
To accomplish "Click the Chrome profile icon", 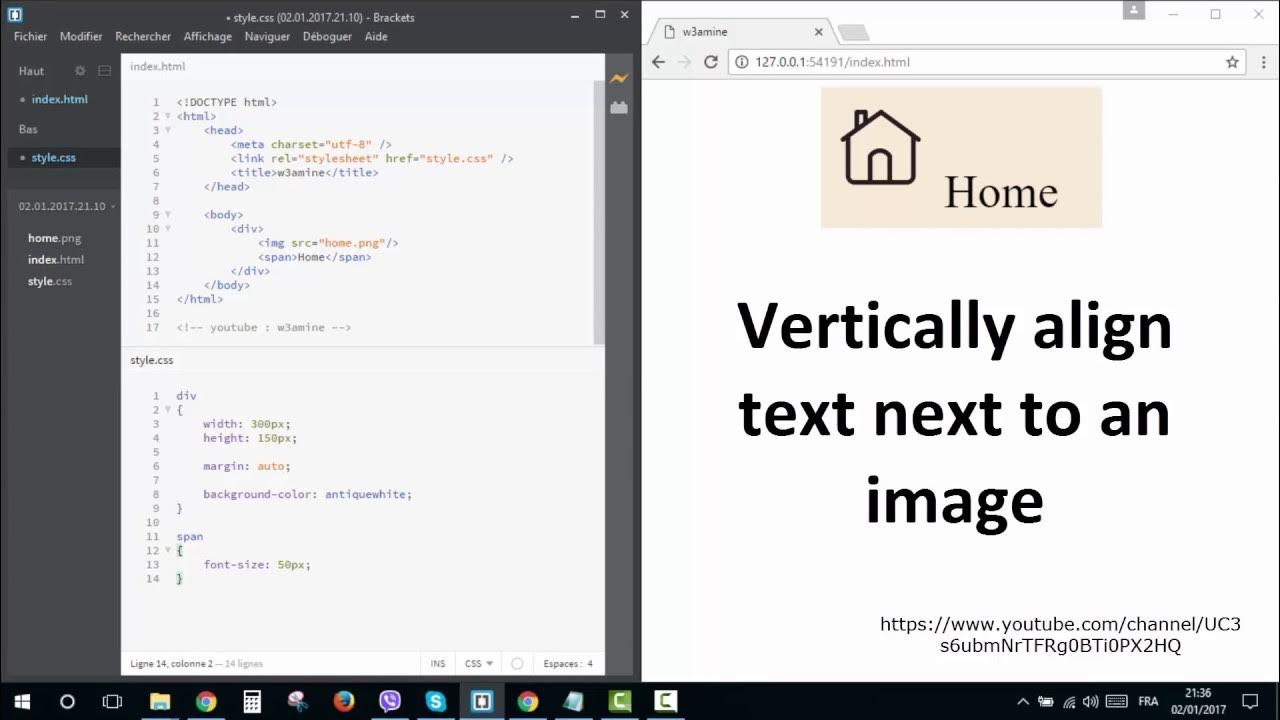I will pos(1133,10).
